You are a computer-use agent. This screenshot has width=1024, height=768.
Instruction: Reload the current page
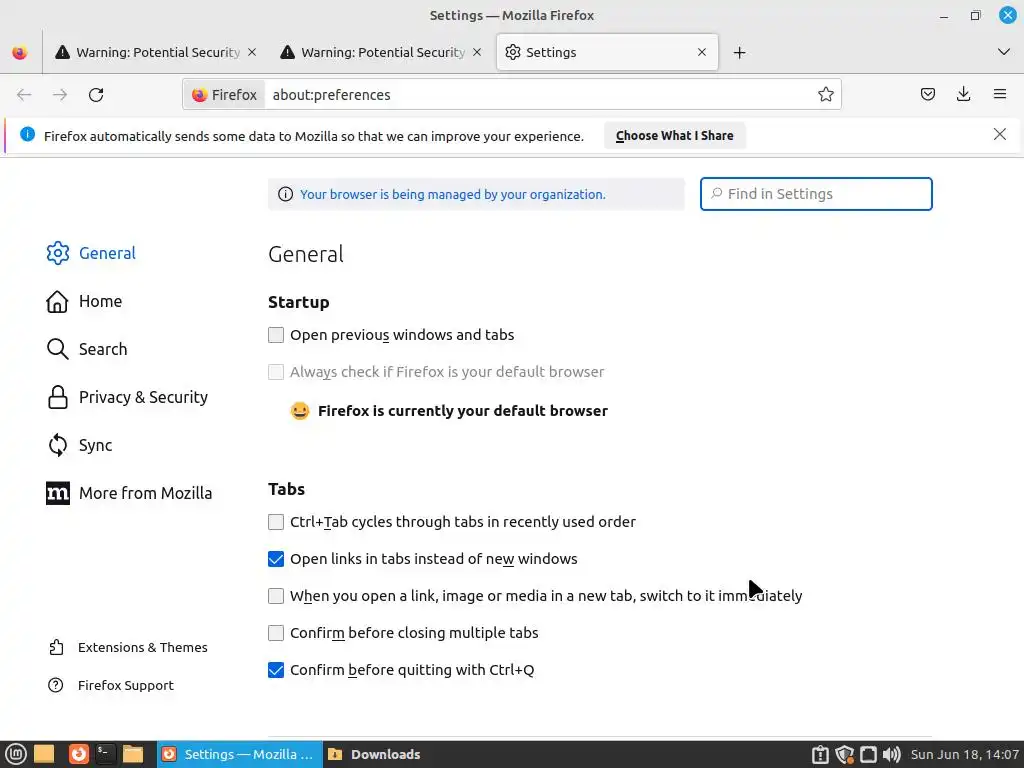coord(96,95)
